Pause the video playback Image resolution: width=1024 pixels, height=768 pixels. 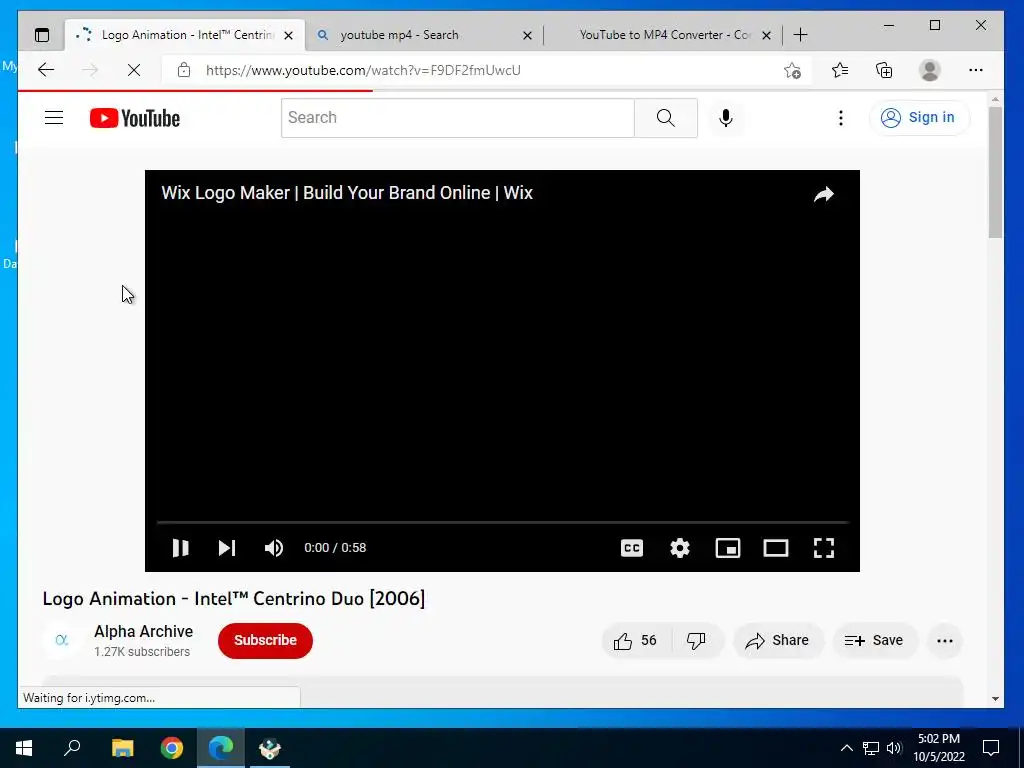pyautogui.click(x=180, y=548)
